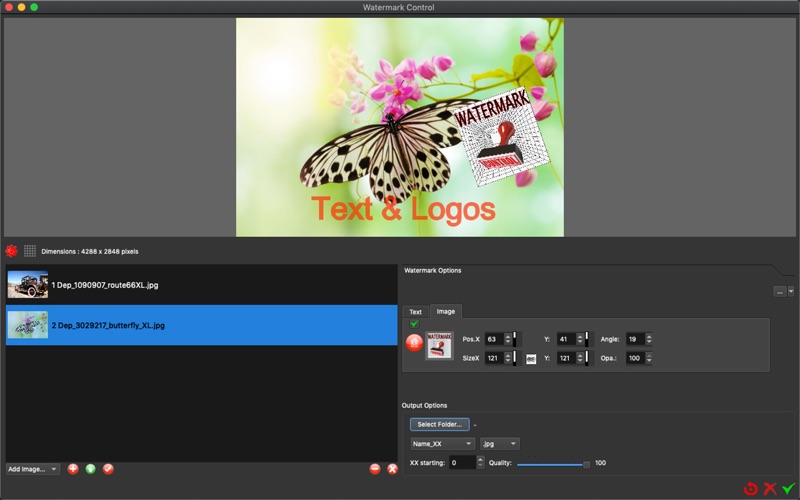The image size is (800, 500).
Task: Click the Pos.X vertical slider bar
Action: [x=515, y=339]
